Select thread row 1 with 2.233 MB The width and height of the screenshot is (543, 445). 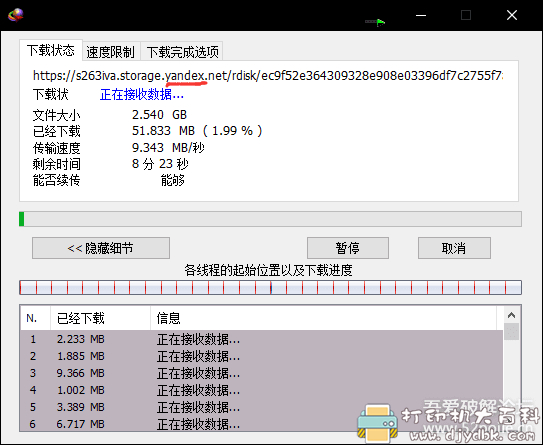click(261, 339)
